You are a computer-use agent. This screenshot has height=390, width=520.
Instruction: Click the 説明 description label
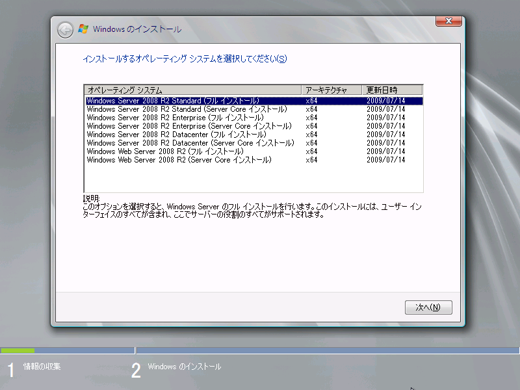click(91, 199)
